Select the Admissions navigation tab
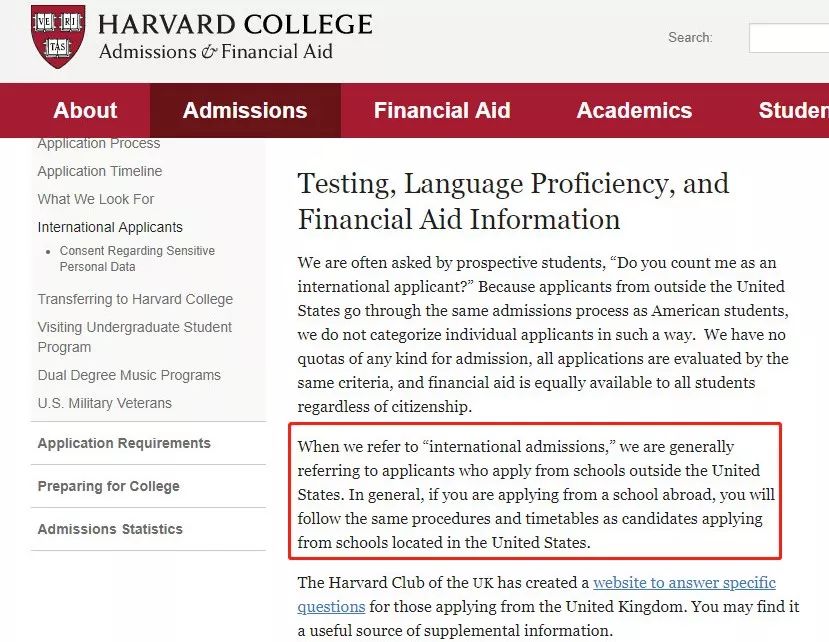The width and height of the screenshot is (829, 642). tap(245, 111)
